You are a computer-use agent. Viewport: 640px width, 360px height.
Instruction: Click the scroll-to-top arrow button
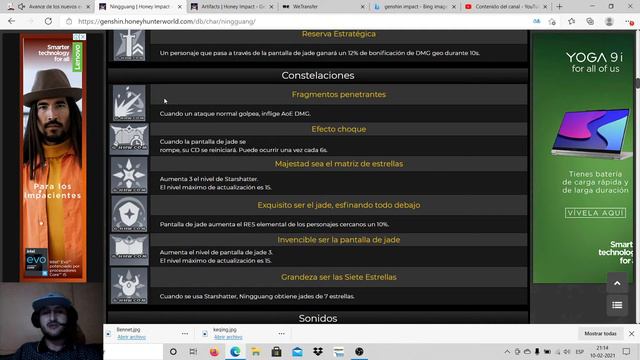[617, 283]
